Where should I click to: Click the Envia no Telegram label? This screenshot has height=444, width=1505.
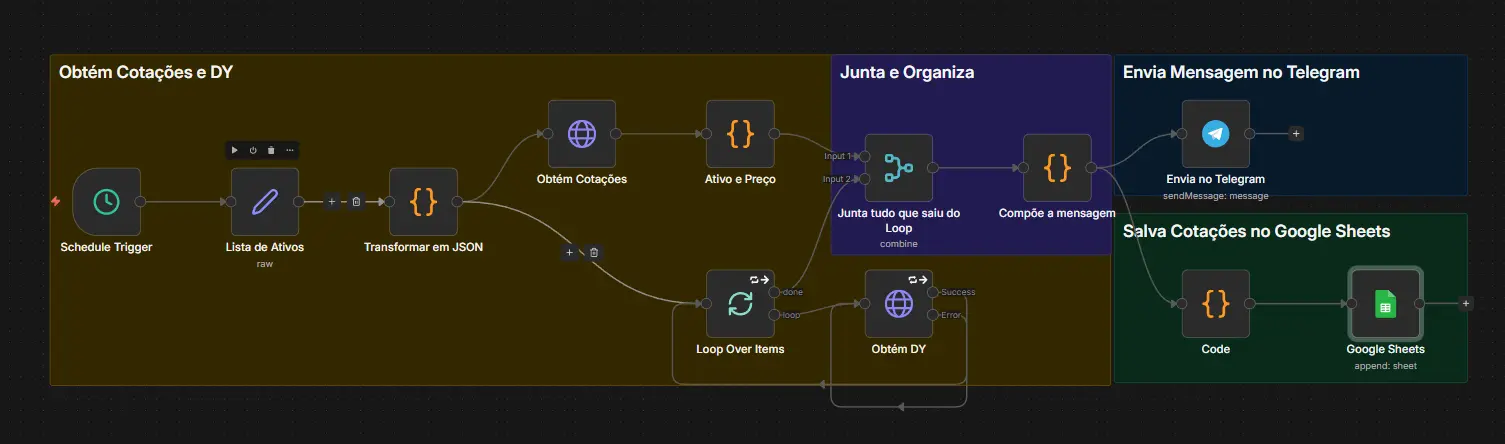[1215, 179]
